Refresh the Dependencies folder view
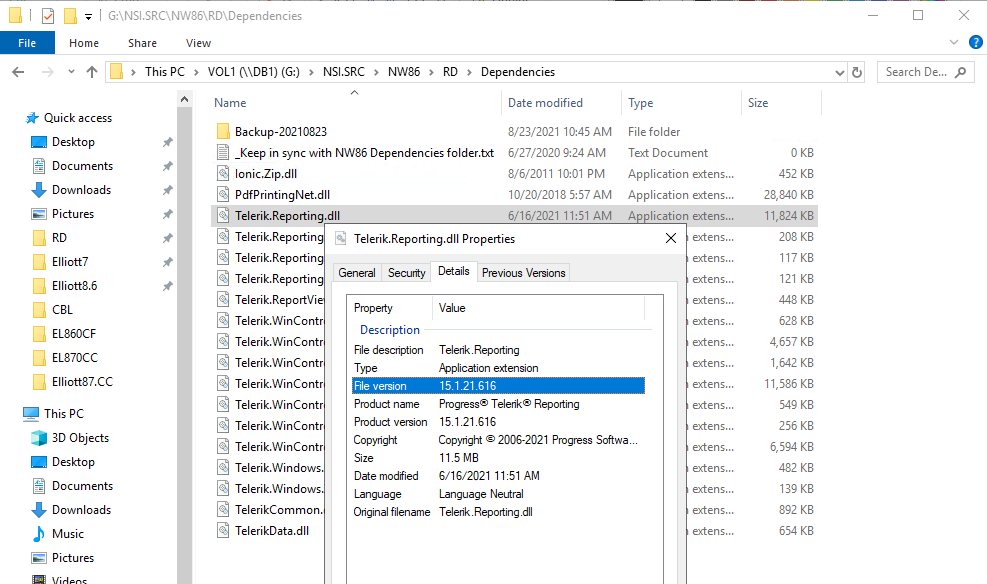Screen dimensions: 987x584 [x=857, y=72]
